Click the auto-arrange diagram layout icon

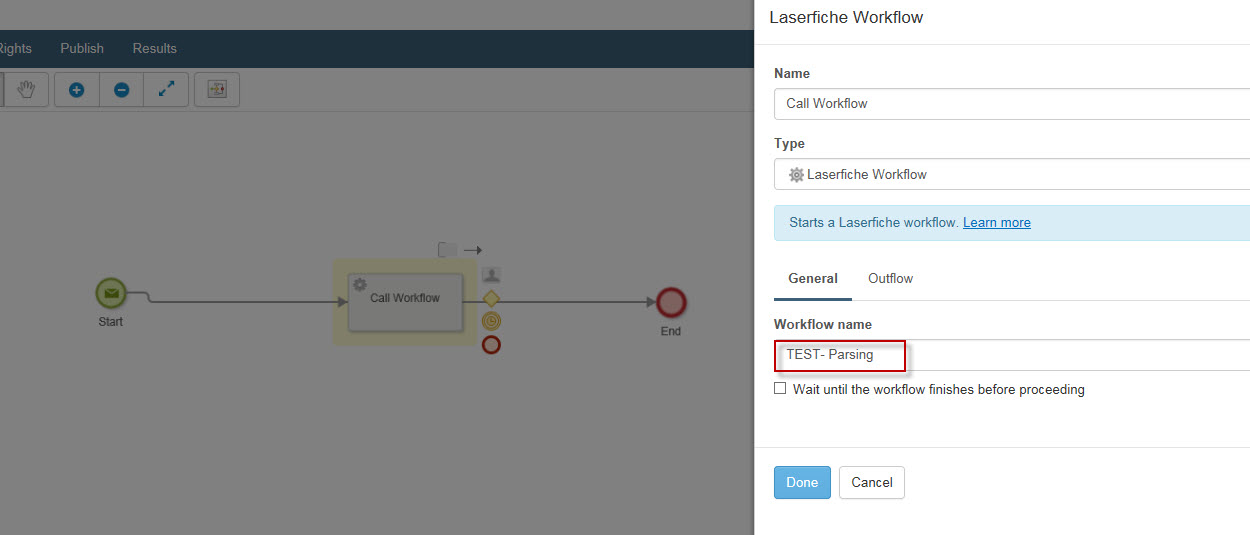[x=217, y=90]
